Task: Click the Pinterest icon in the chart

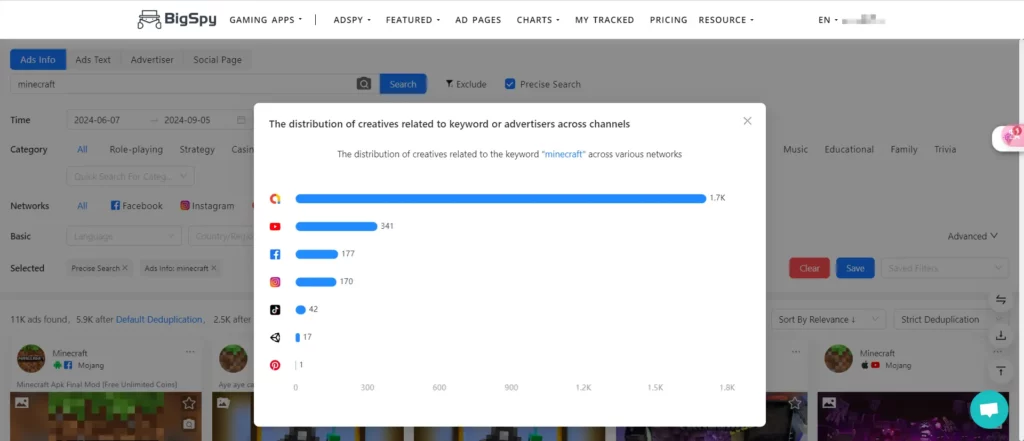Action: (x=275, y=365)
